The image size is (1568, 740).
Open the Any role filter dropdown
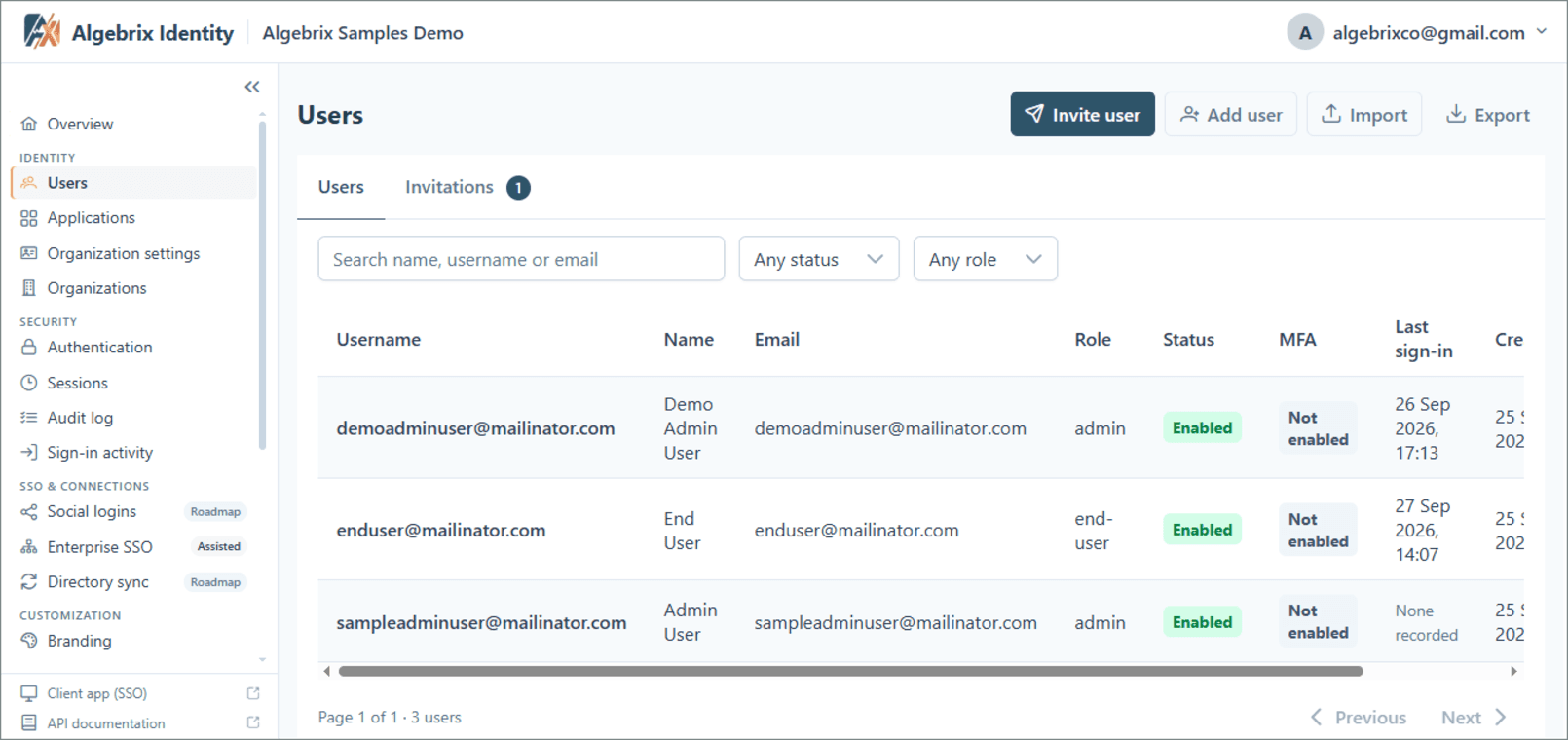pos(986,259)
